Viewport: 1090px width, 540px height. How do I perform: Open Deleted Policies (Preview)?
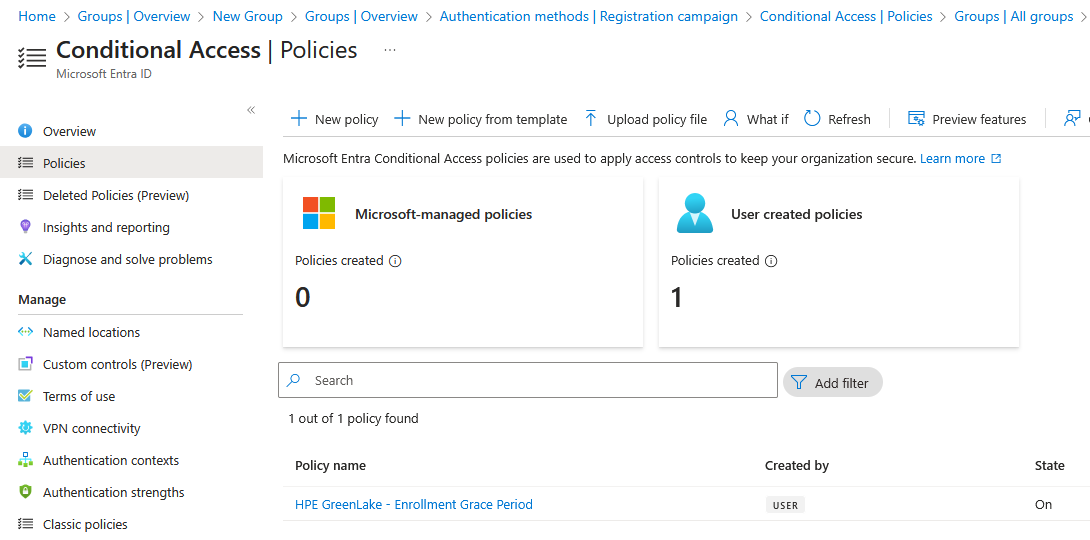pyautogui.click(x=115, y=195)
